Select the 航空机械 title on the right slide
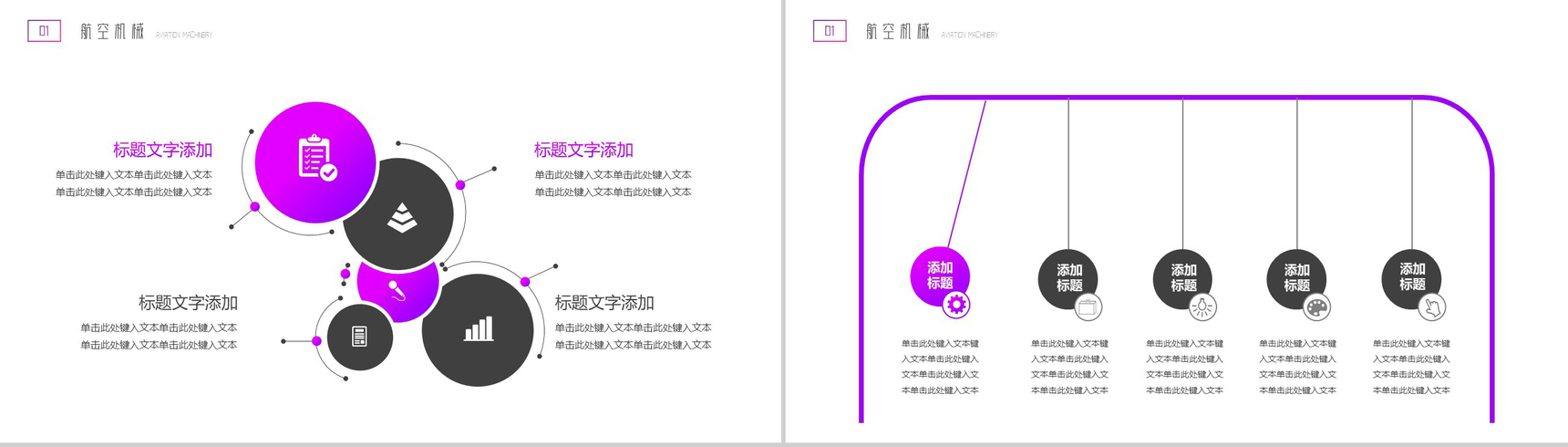Image resolution: width=1568 pixels, height=447 pixels. (897, 32)
